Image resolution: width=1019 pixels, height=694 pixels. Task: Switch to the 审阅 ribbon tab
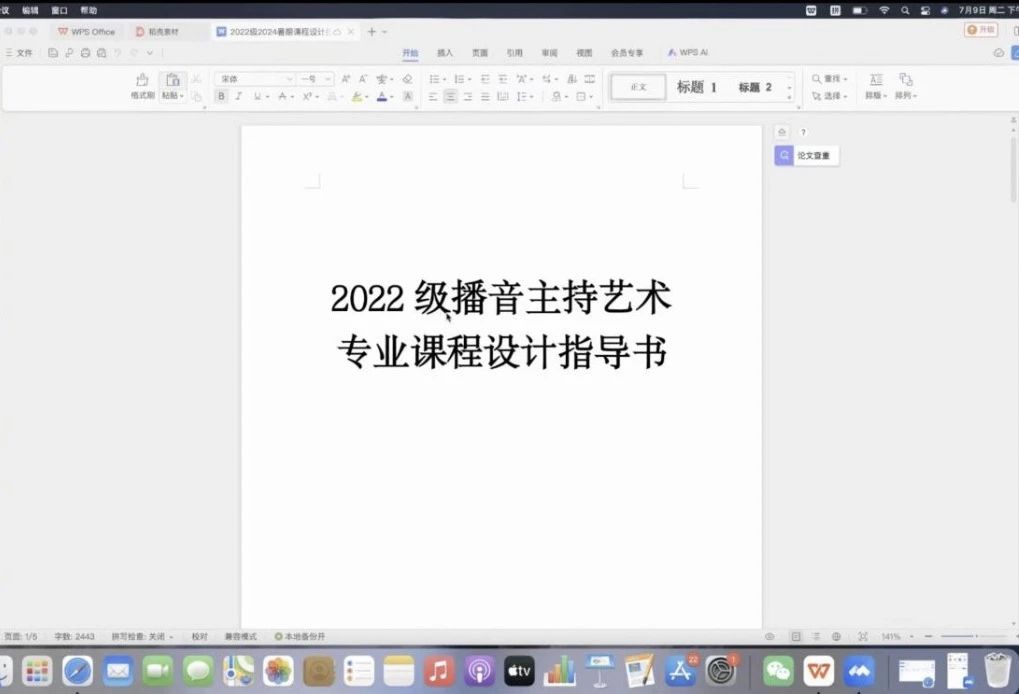[x=549, y=53]
